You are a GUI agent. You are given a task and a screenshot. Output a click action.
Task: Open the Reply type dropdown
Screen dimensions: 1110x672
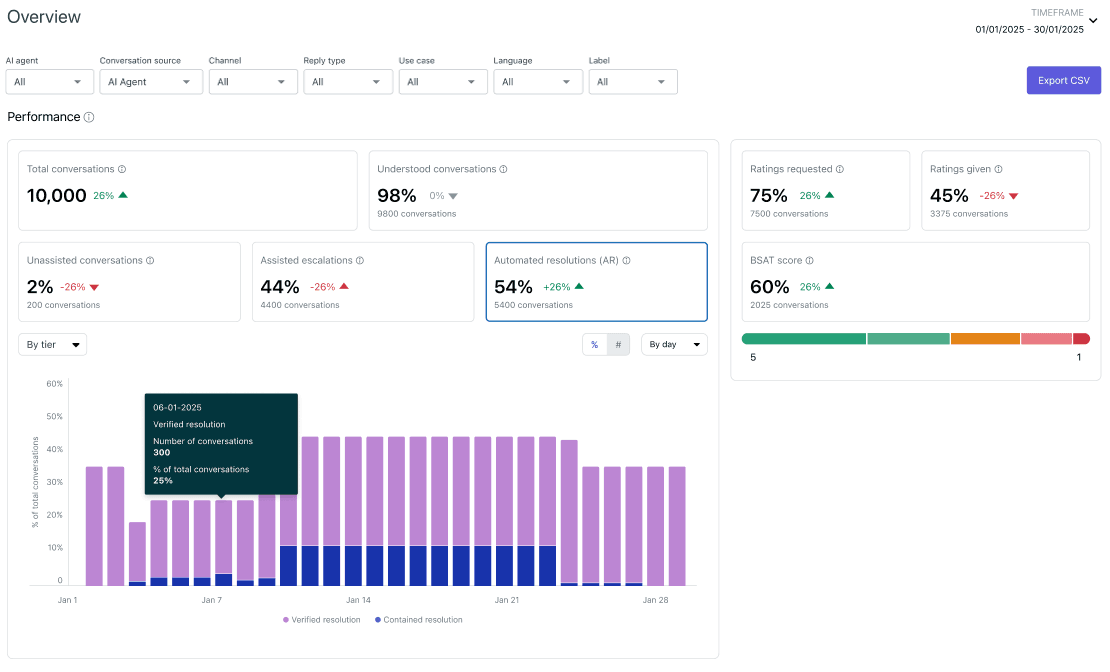(x=348, y=82)
